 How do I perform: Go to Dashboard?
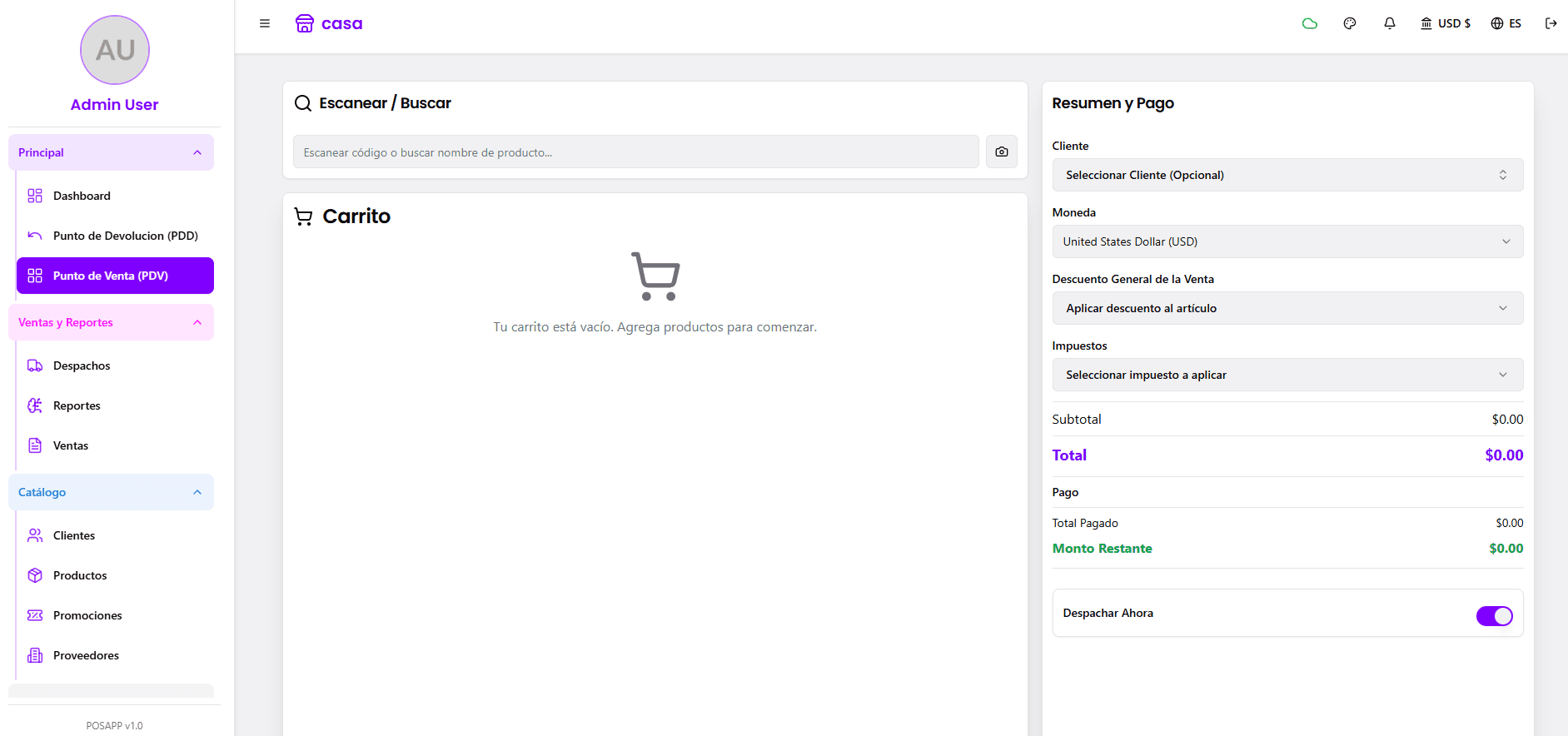pos(115,196)
